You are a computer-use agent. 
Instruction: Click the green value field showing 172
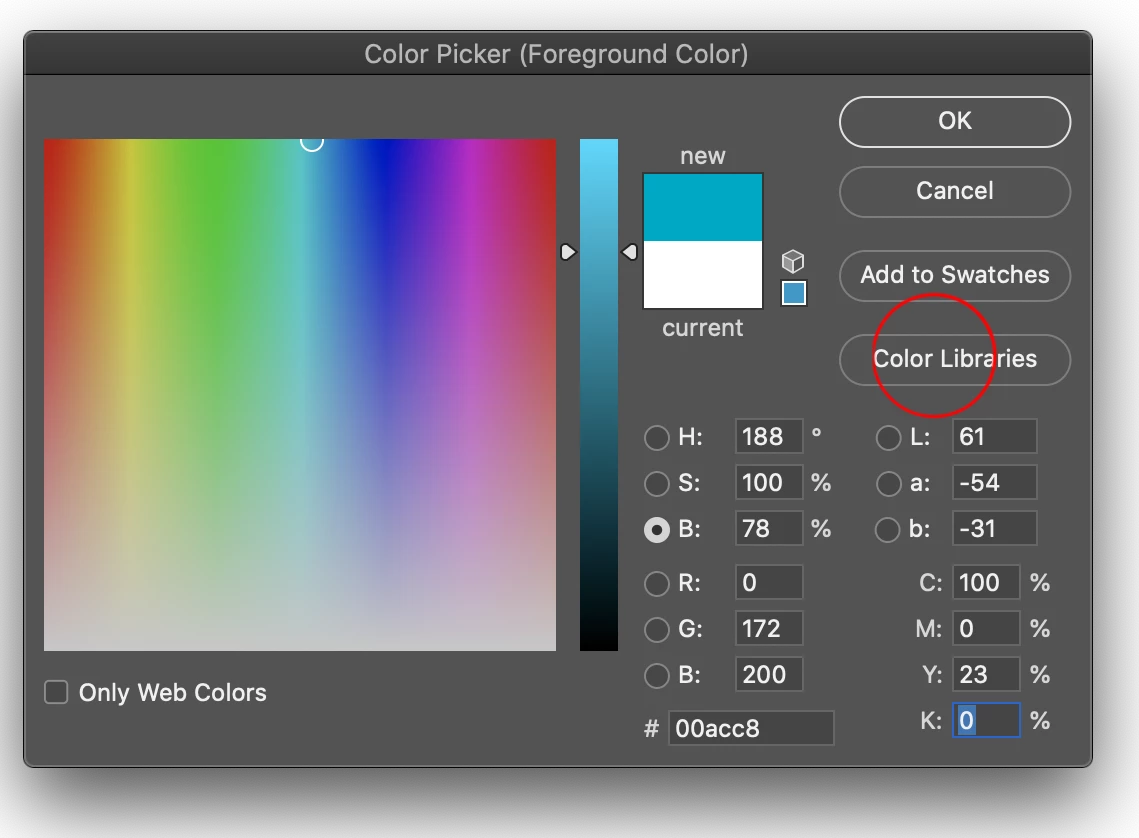(x=769, y=628)
